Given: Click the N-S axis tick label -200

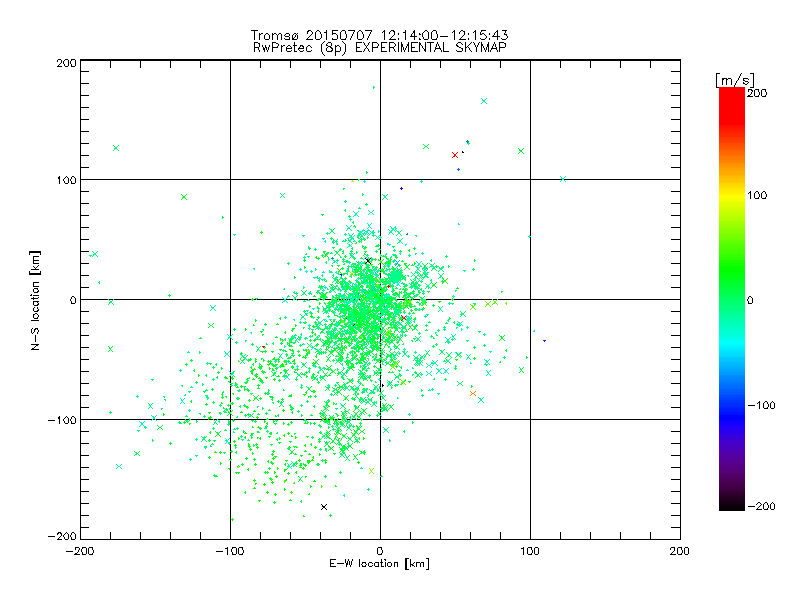Looking at the screenshot, I should pos(62,537).
